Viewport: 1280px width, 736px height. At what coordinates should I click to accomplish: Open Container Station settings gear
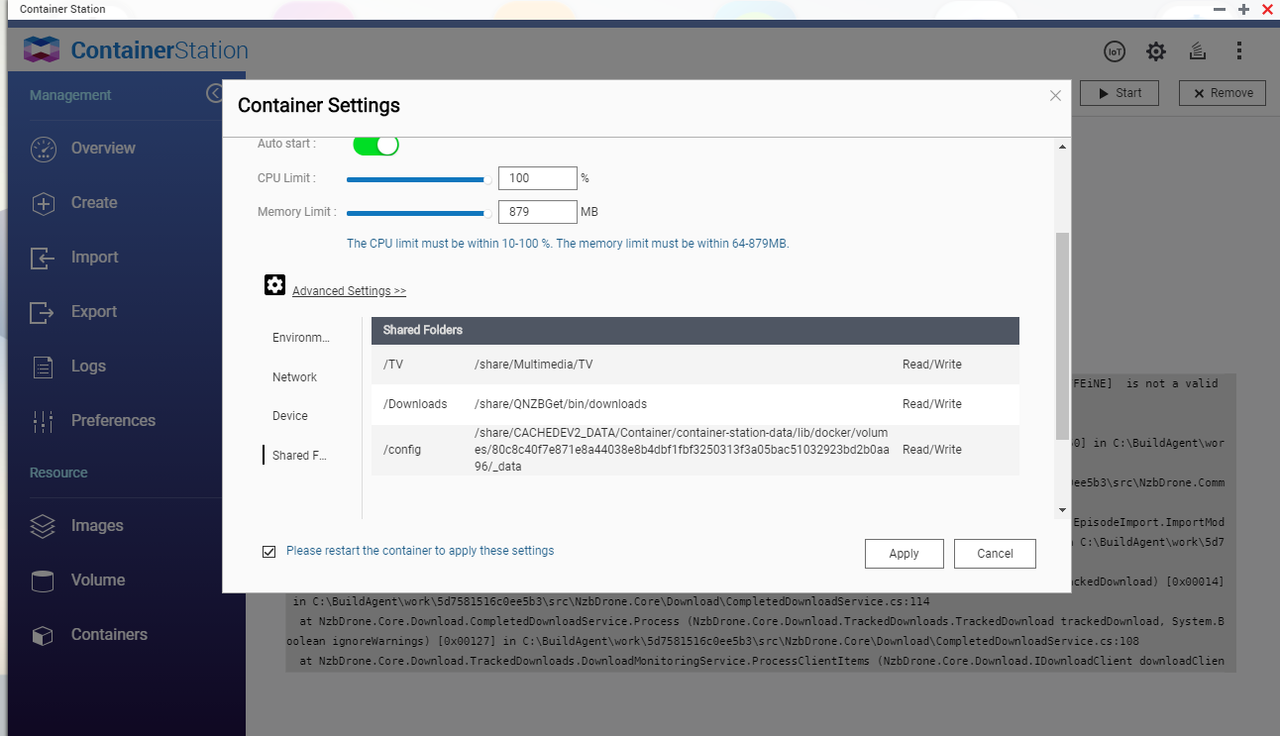click(x=1155, y=51)
